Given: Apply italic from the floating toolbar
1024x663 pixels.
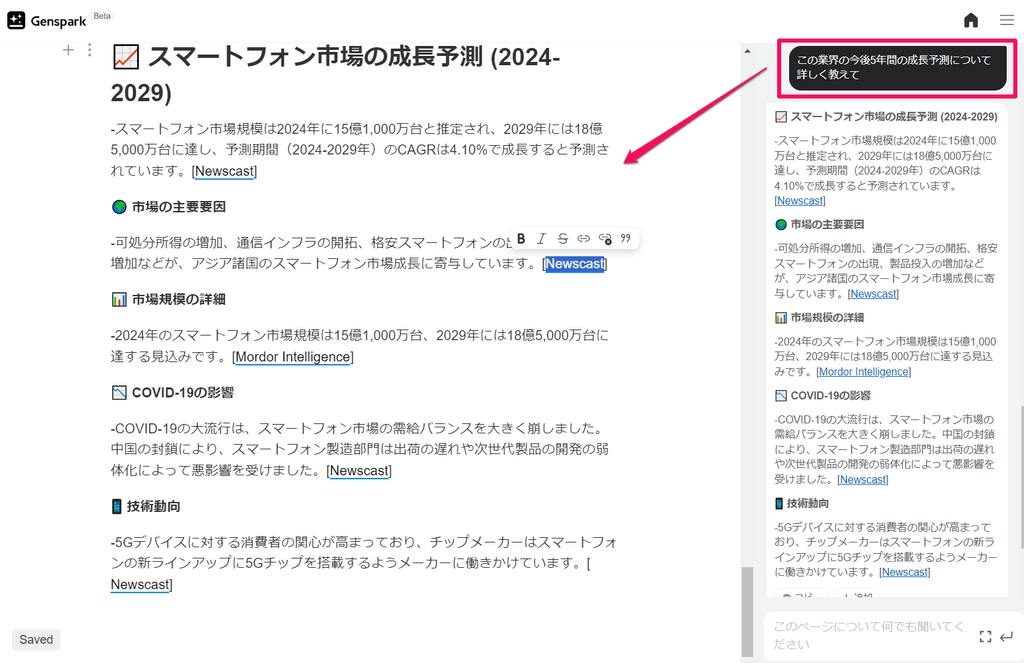Looking at the screenshot, I should 541,238.
